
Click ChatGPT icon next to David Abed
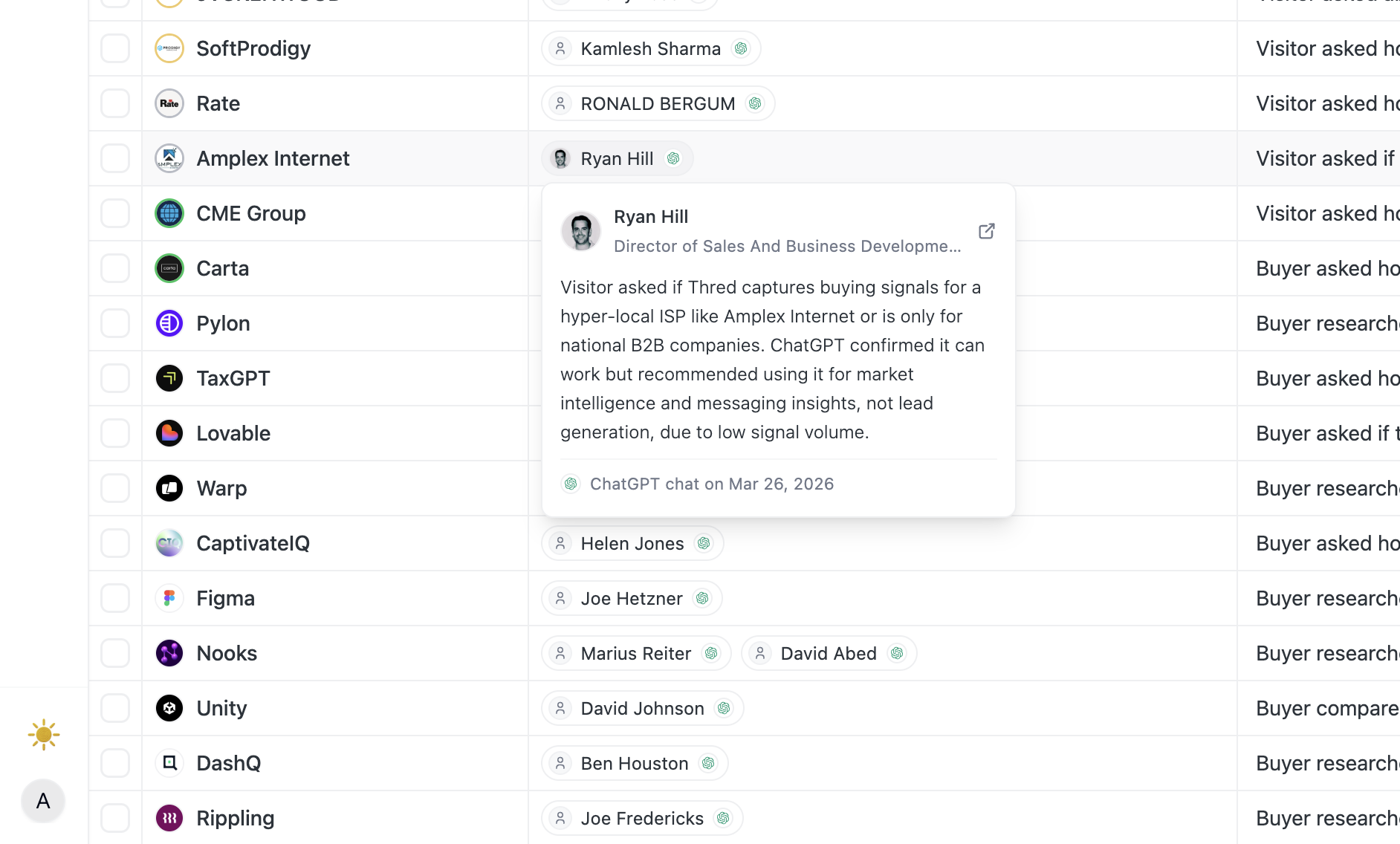(897, 653)
